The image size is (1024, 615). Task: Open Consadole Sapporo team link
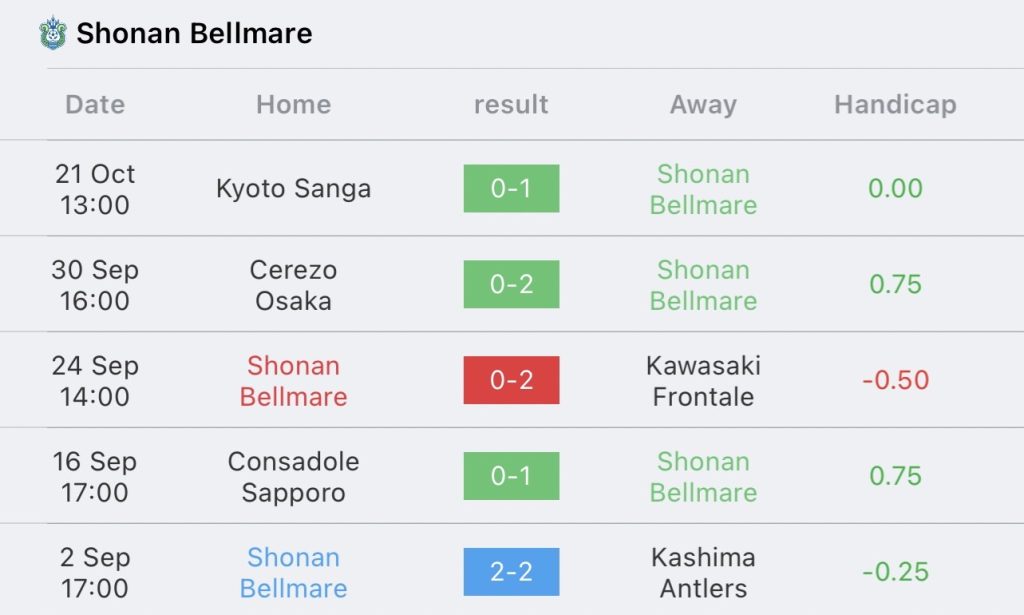[293, 477]
